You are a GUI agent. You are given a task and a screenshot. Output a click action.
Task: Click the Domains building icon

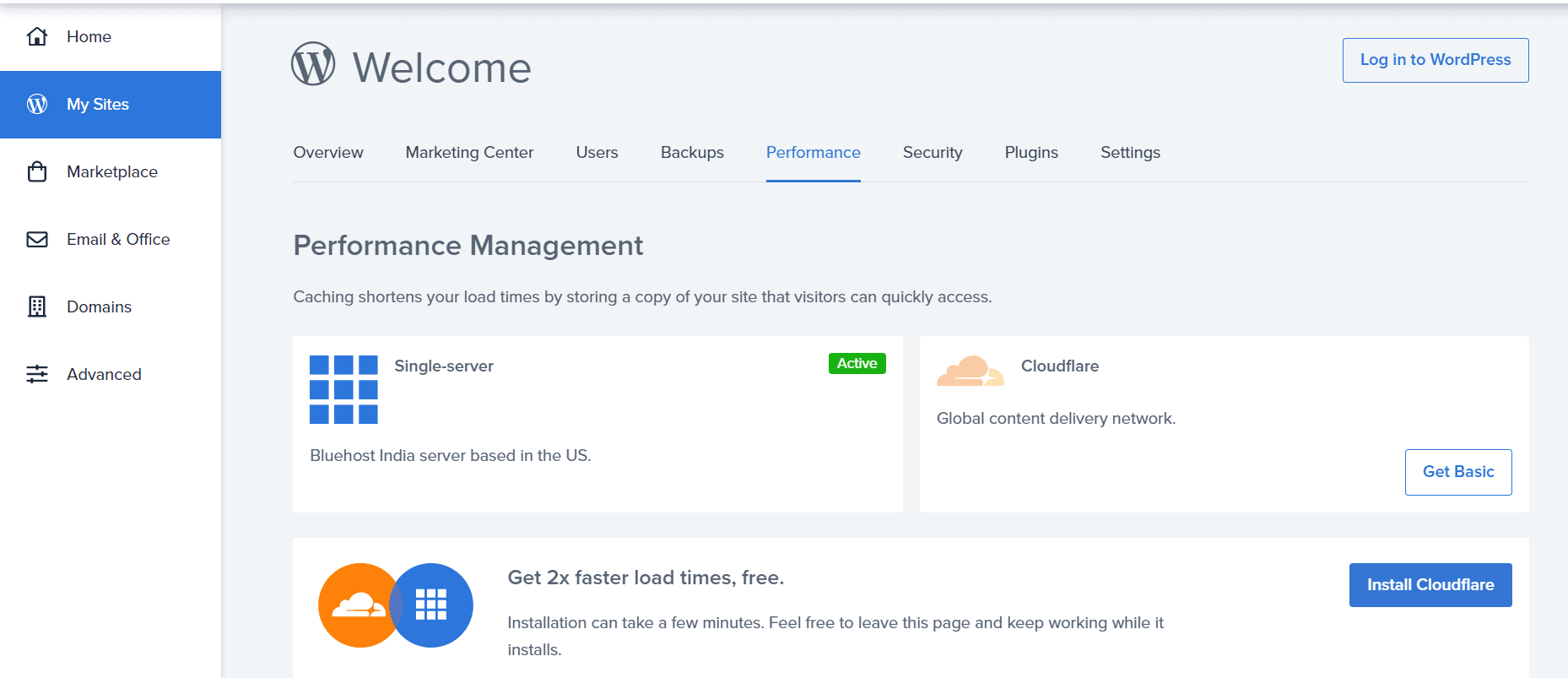pos(37,306)
